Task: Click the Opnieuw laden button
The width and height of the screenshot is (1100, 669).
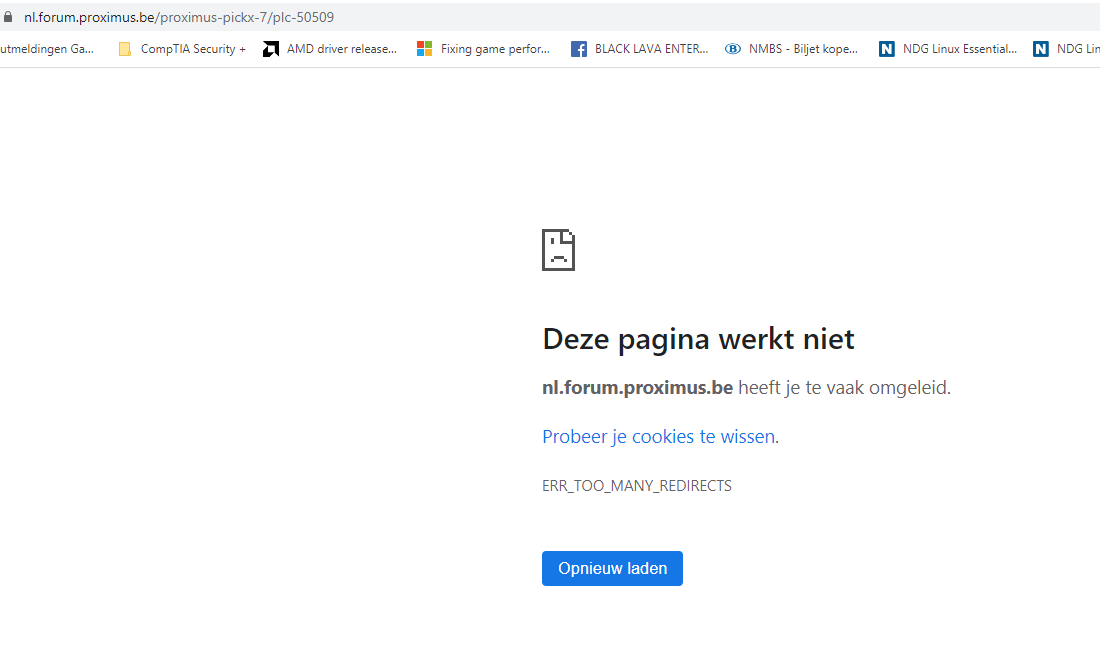Action: point(612,569)
